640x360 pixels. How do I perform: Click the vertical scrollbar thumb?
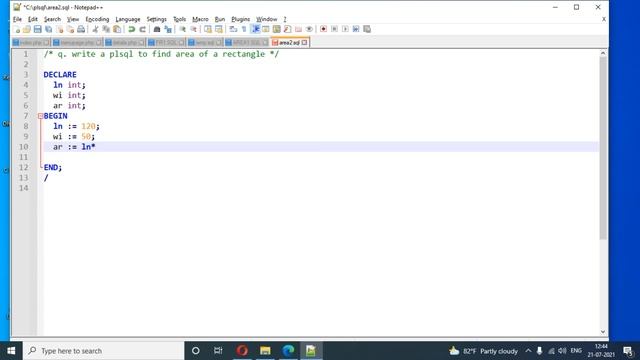tap(603, 148)
